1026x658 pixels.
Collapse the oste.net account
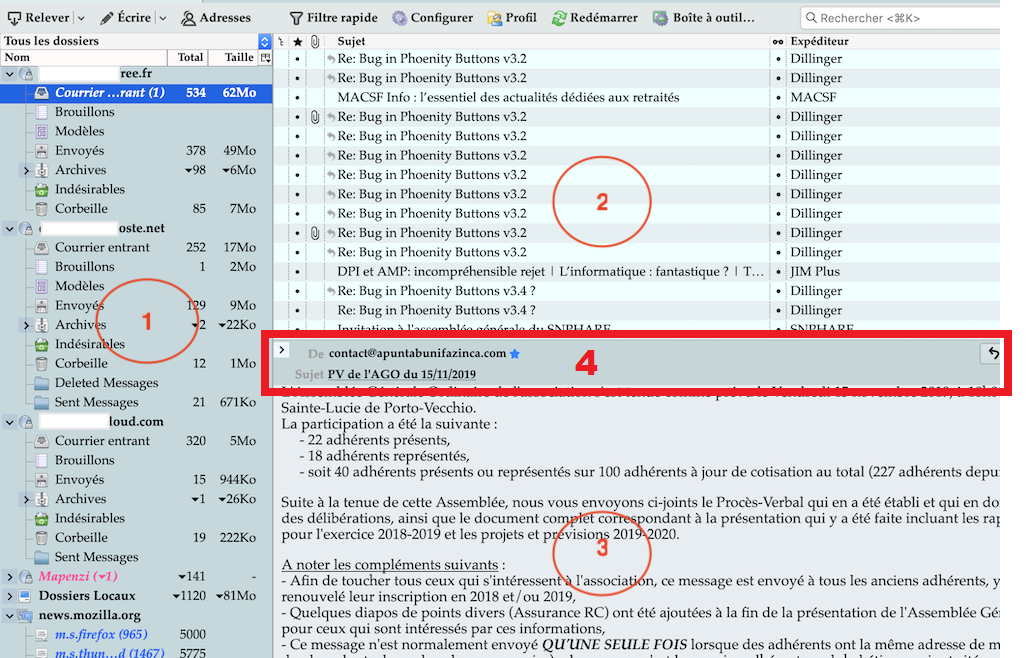click(x=10, y=228)
